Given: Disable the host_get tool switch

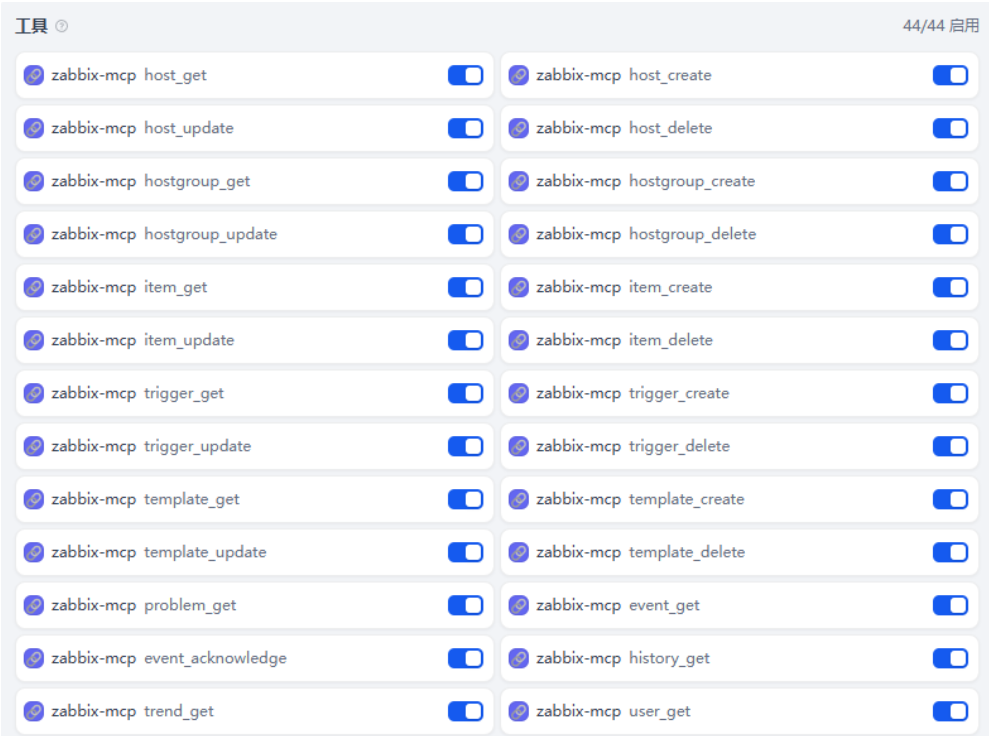Looking at the screenshot, I should pyautogui.click(x=465, y=75).
